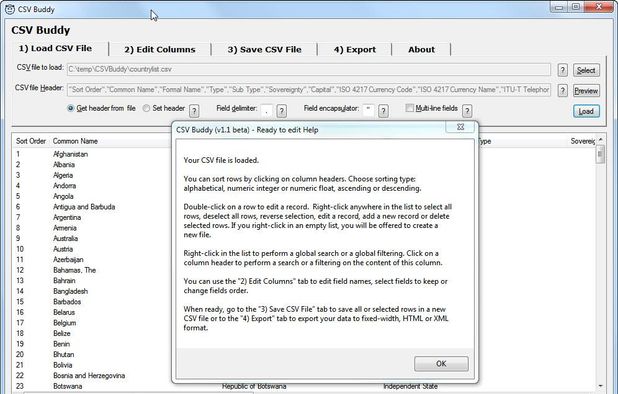Select the Benin row

61,344
